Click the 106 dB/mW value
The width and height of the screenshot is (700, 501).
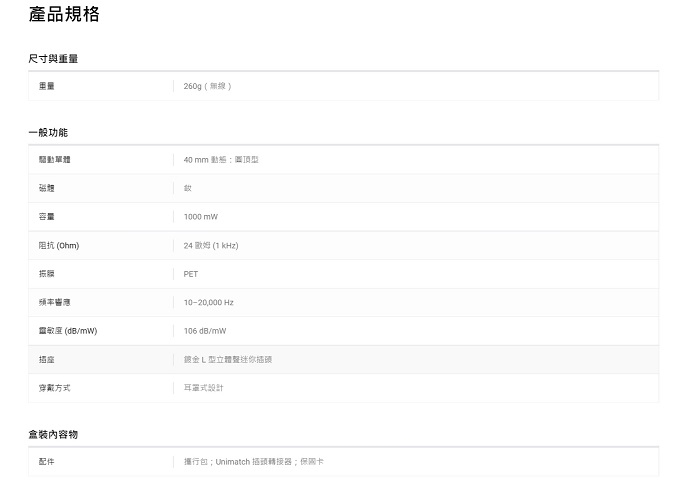(205, 331)
